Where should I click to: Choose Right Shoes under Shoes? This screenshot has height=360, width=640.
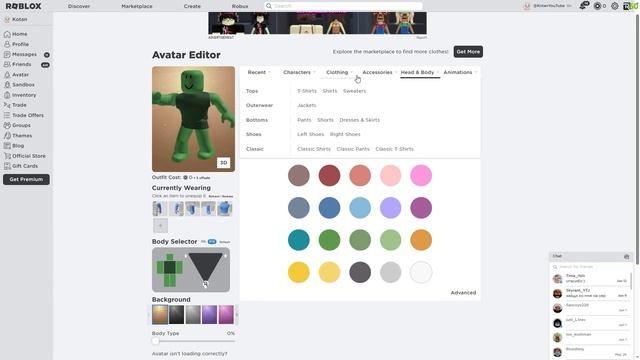[x=345, y=134]
